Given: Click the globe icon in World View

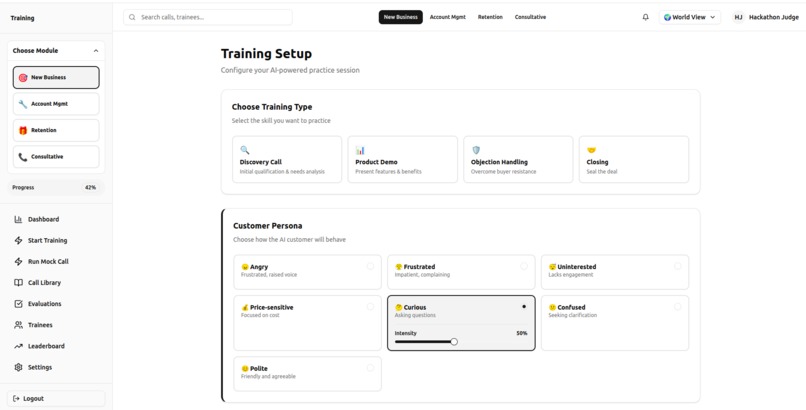Looking at the screenshot, I should [x=667, y=17].
